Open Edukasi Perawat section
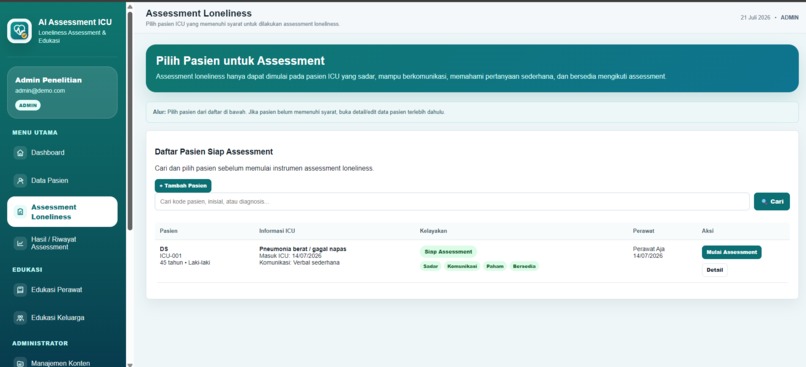 (x=62, y=290)
